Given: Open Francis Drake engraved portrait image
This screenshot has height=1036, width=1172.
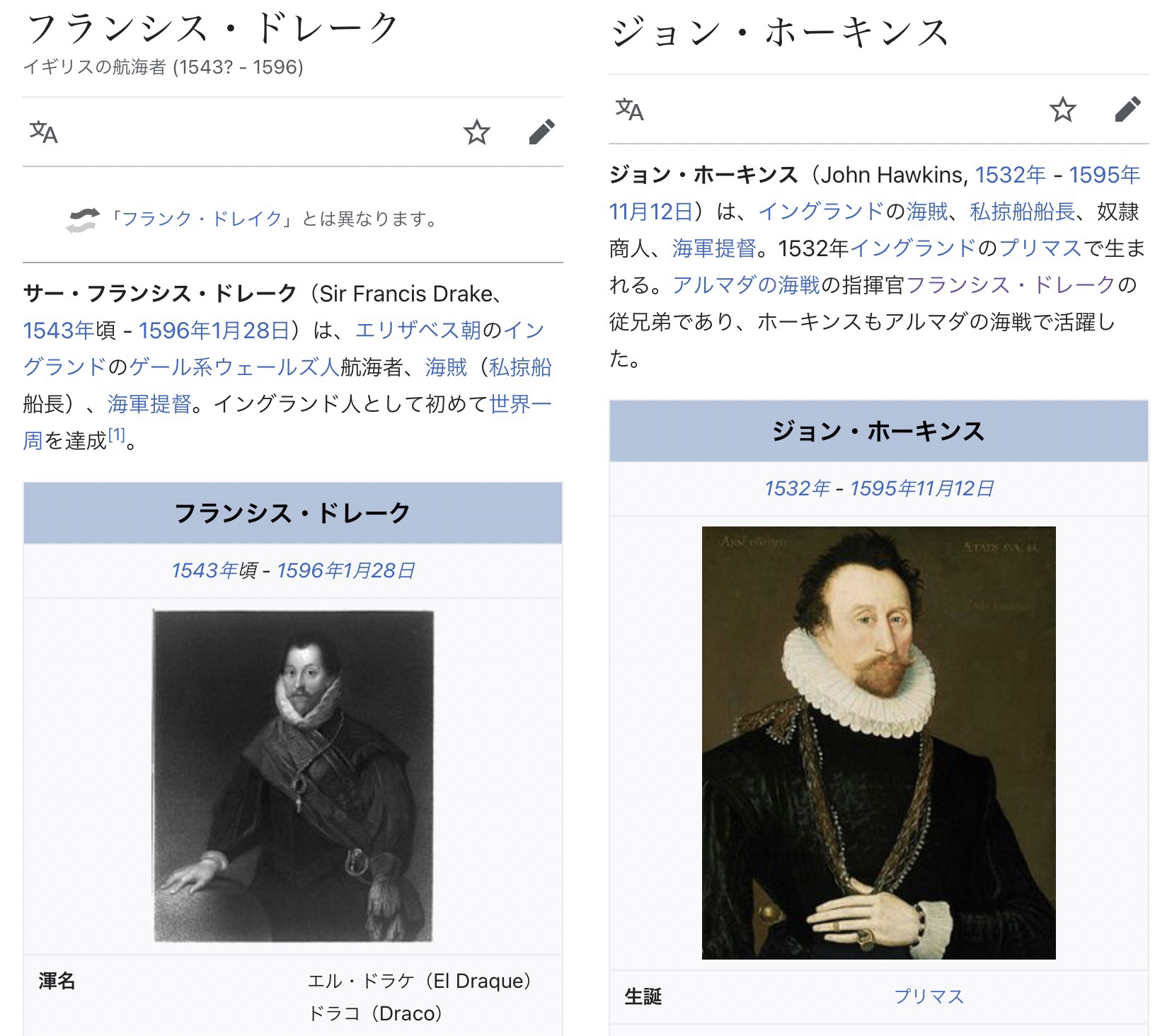Looking at the screenshot, I should click(293, 776).
